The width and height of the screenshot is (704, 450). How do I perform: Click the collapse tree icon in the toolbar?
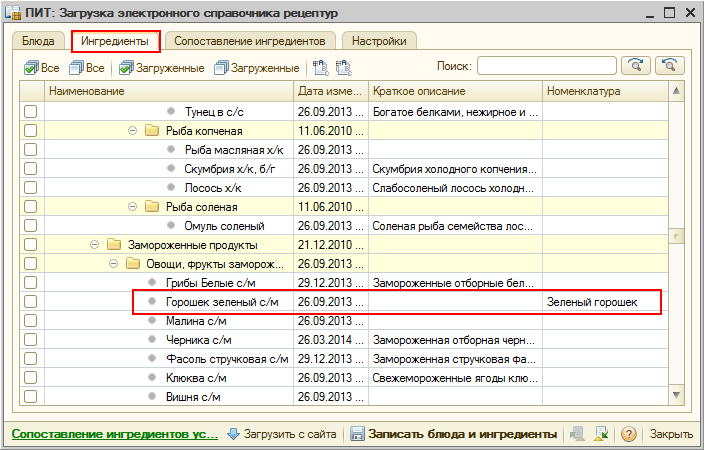[343, 67]
